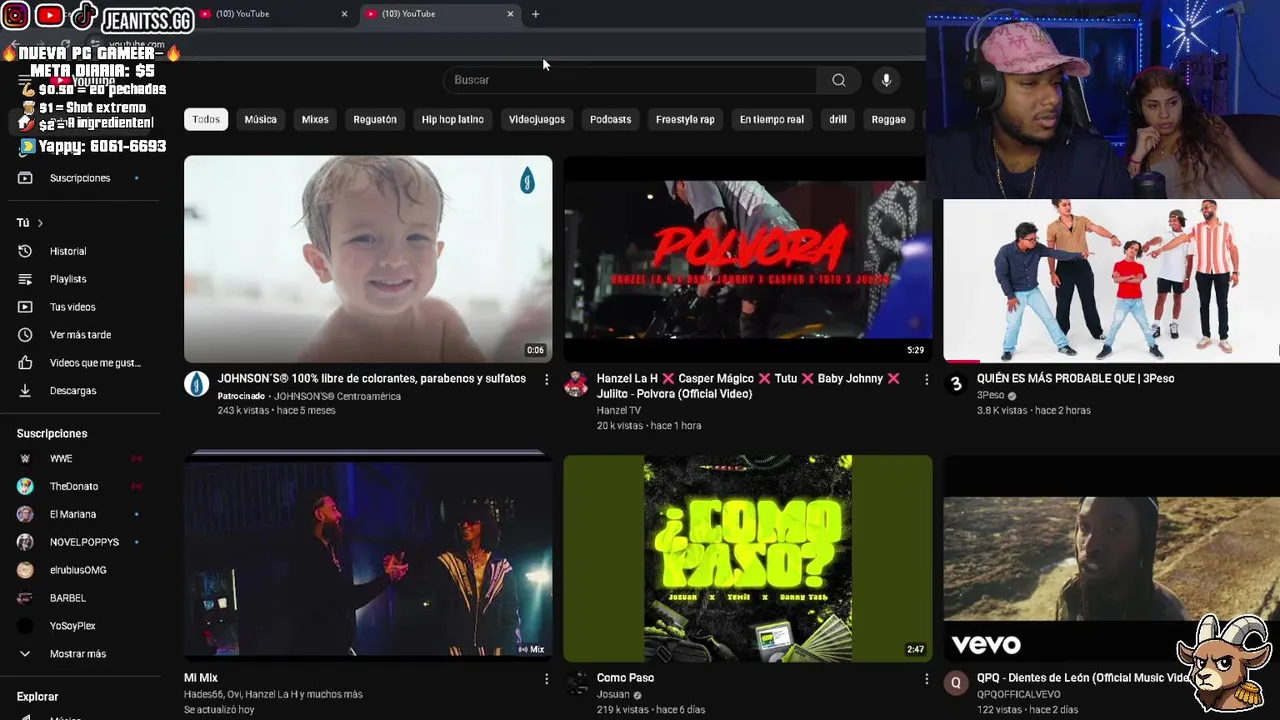Open Hanzel TV channel name link
This screenshot has height=720, width=1280.
click(x=619, y=410)
